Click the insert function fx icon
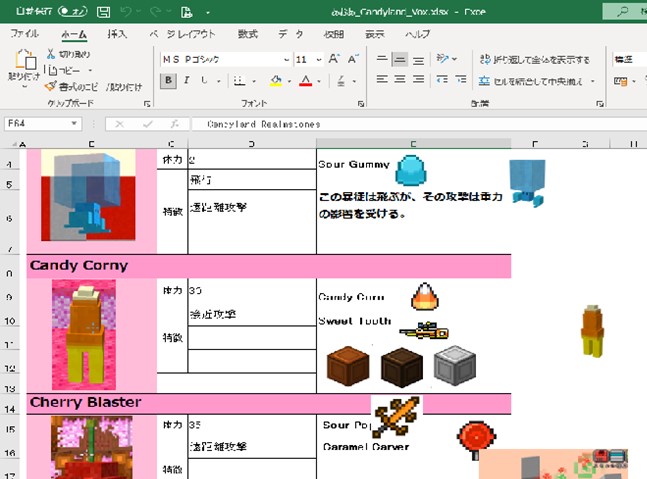Viewport: 647px width, 479px height. click(x=175, y=124)
